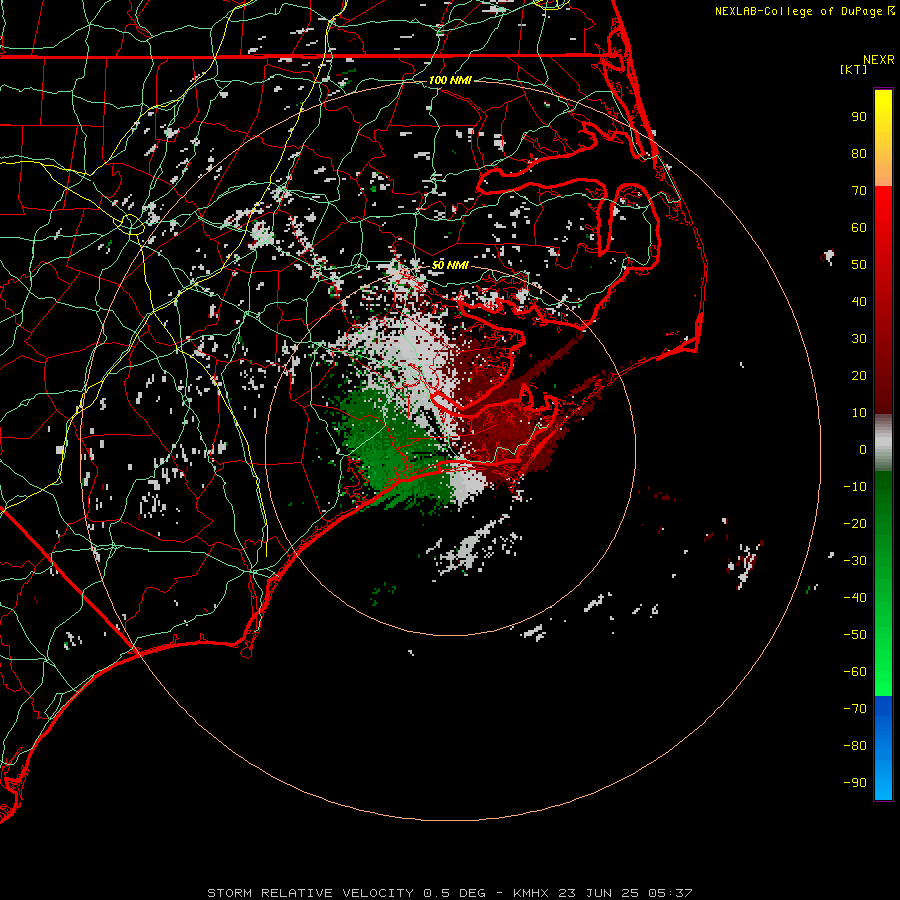
Task: Click the "50 NMI" range ring label
Action: coord(450,265)
